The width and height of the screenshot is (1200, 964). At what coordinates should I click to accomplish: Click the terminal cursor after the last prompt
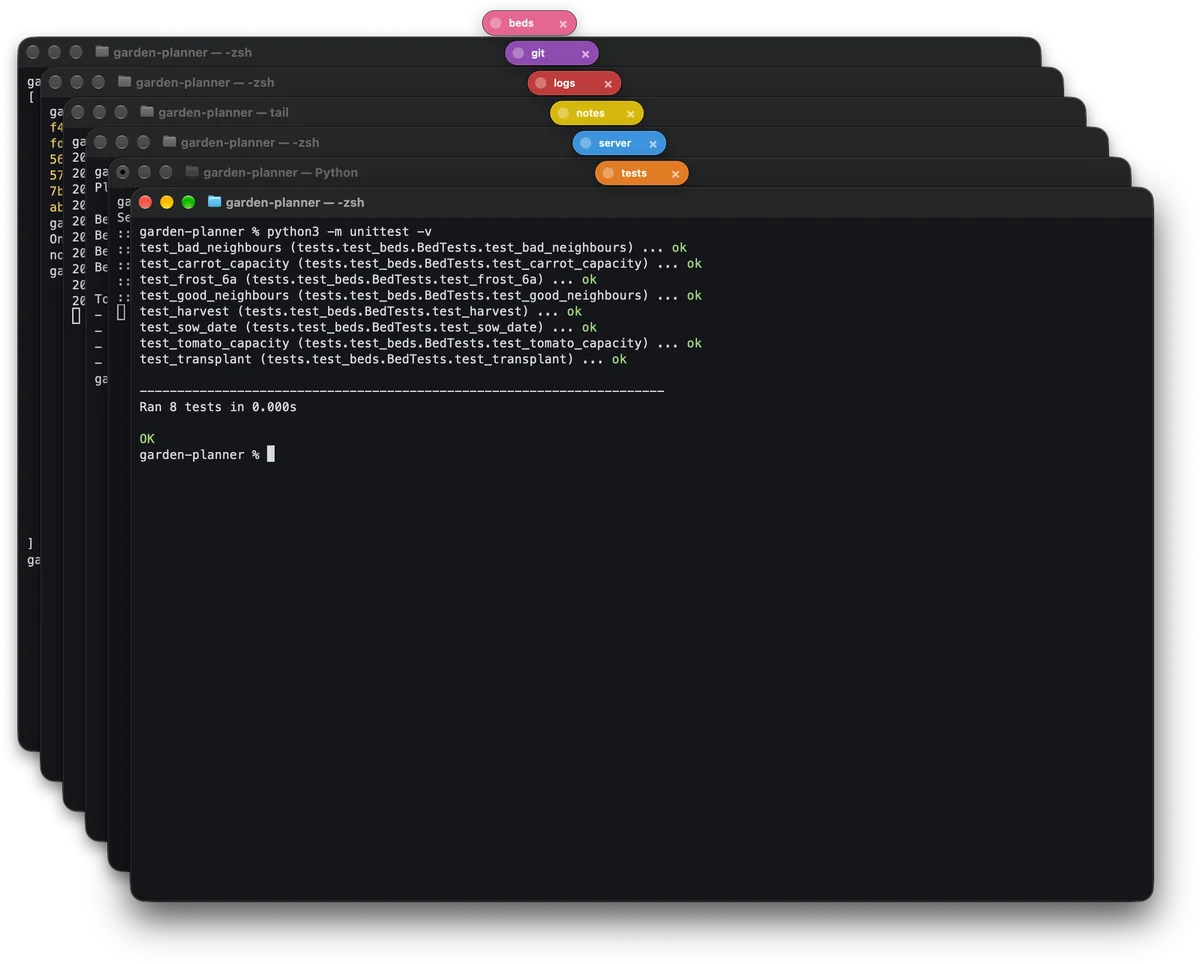coord(271,454)
